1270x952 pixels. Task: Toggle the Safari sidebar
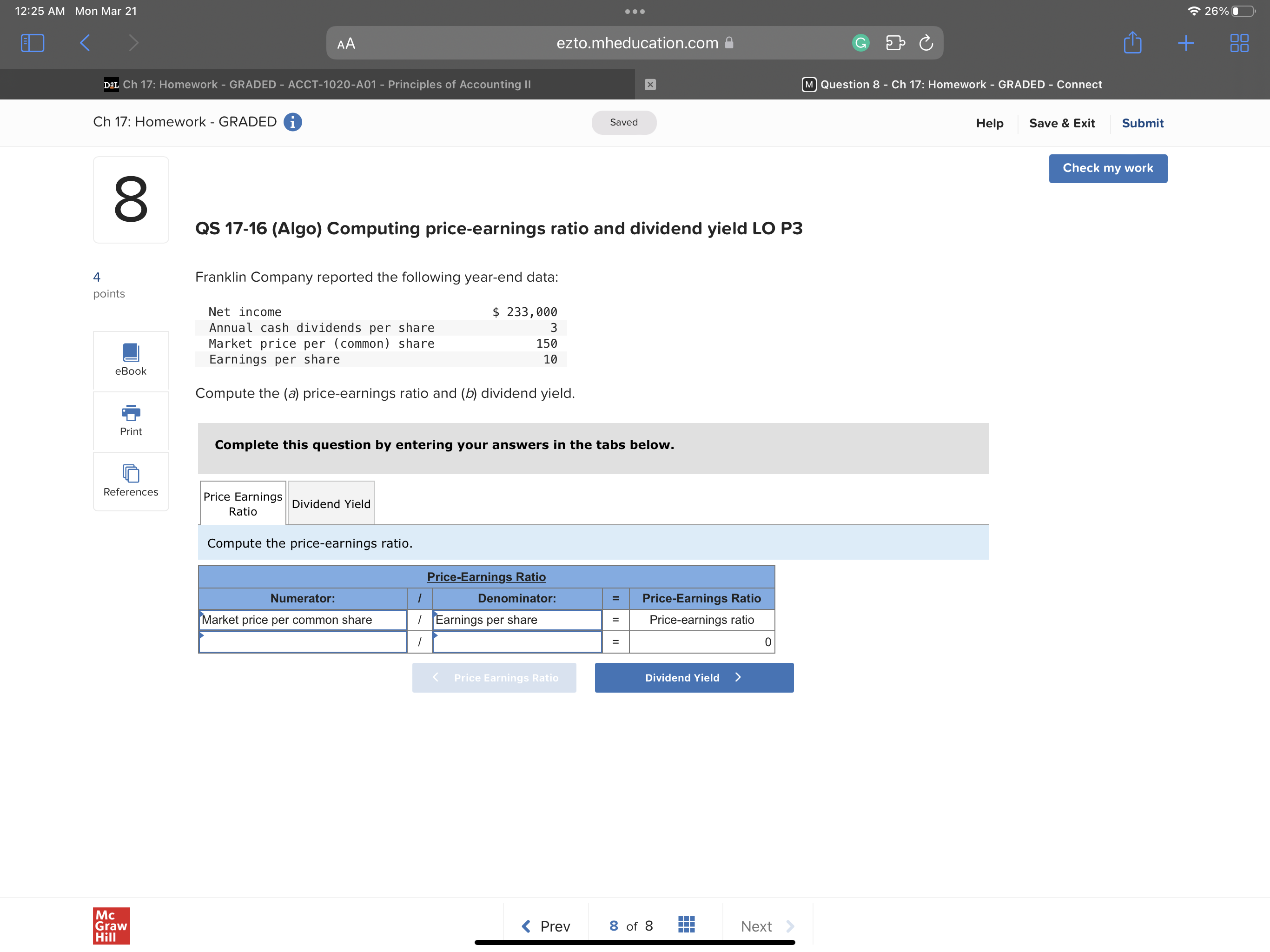[32, 43]
